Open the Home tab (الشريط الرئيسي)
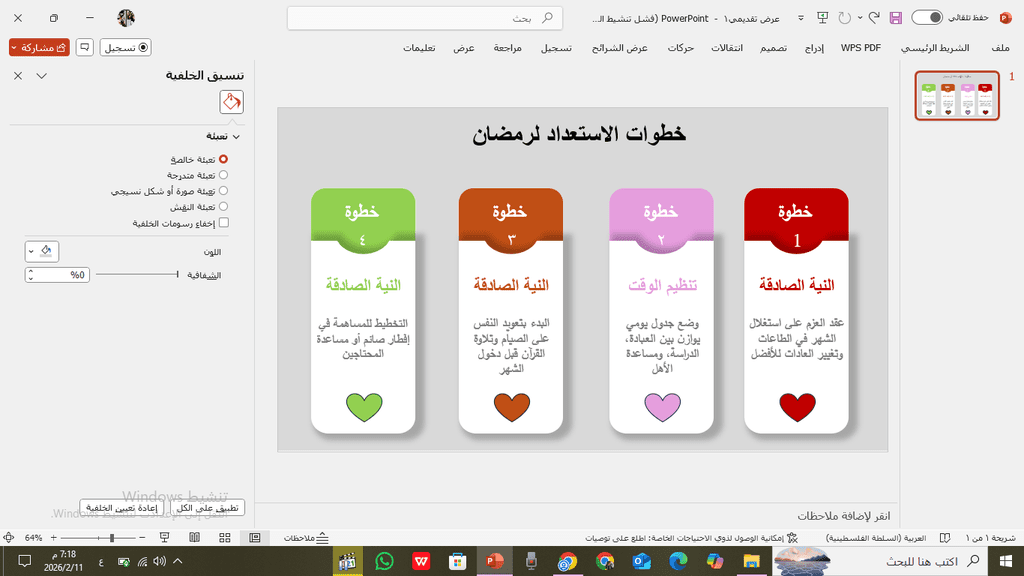Viewport: 1024px width, 576px height. [935, 48]
